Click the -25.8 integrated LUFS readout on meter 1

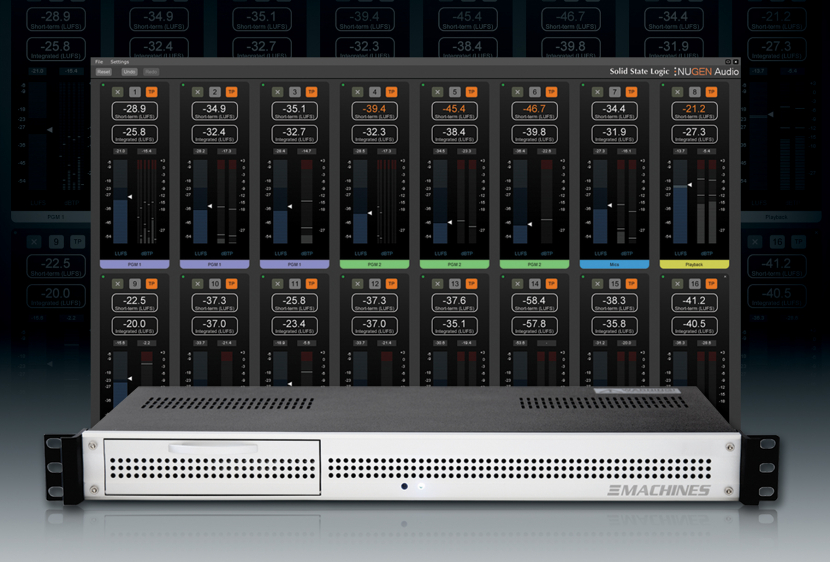pyautogui.click(x=134, y=134)
